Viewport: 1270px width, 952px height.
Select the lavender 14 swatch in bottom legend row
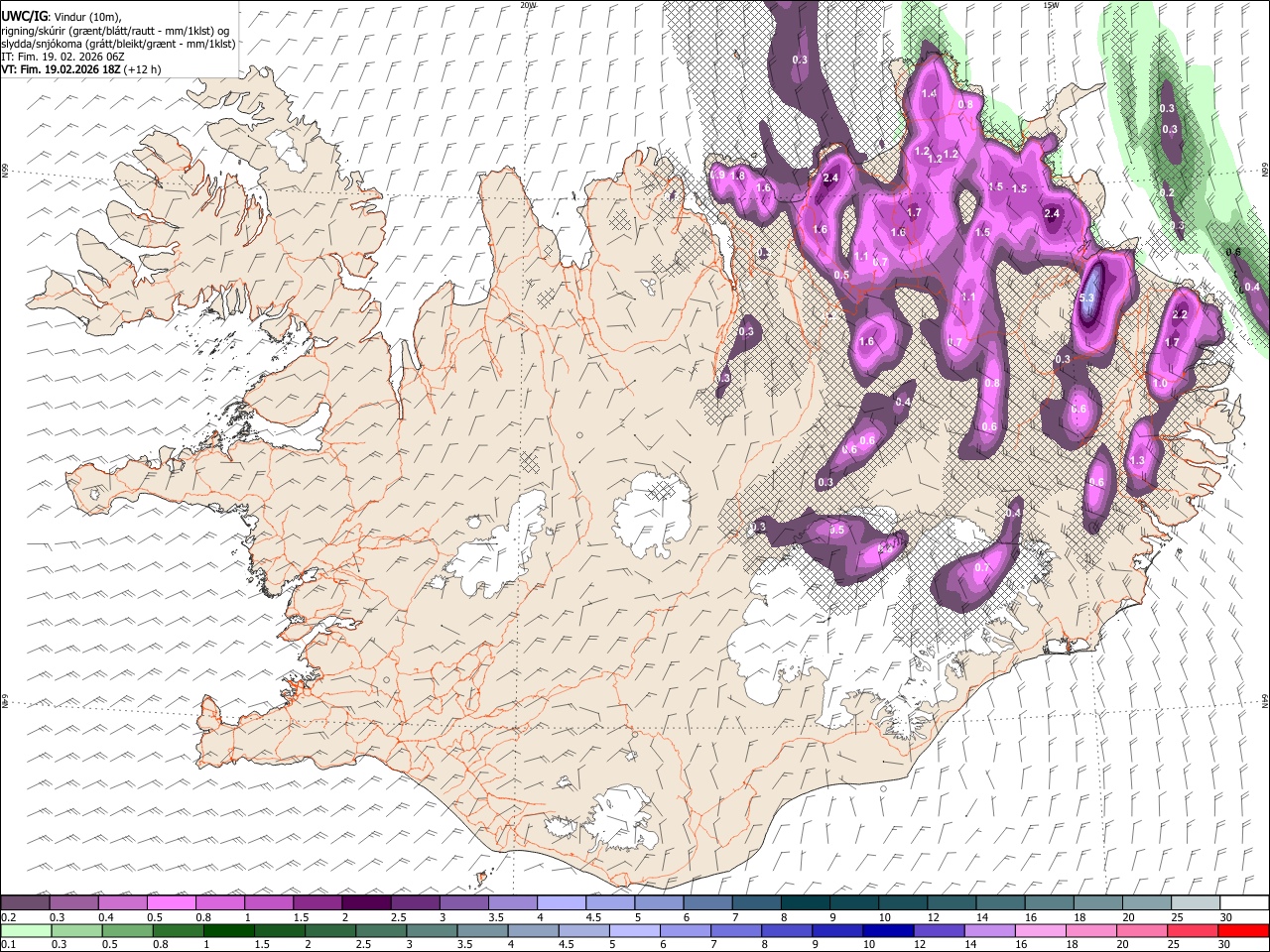click(990, 931)
